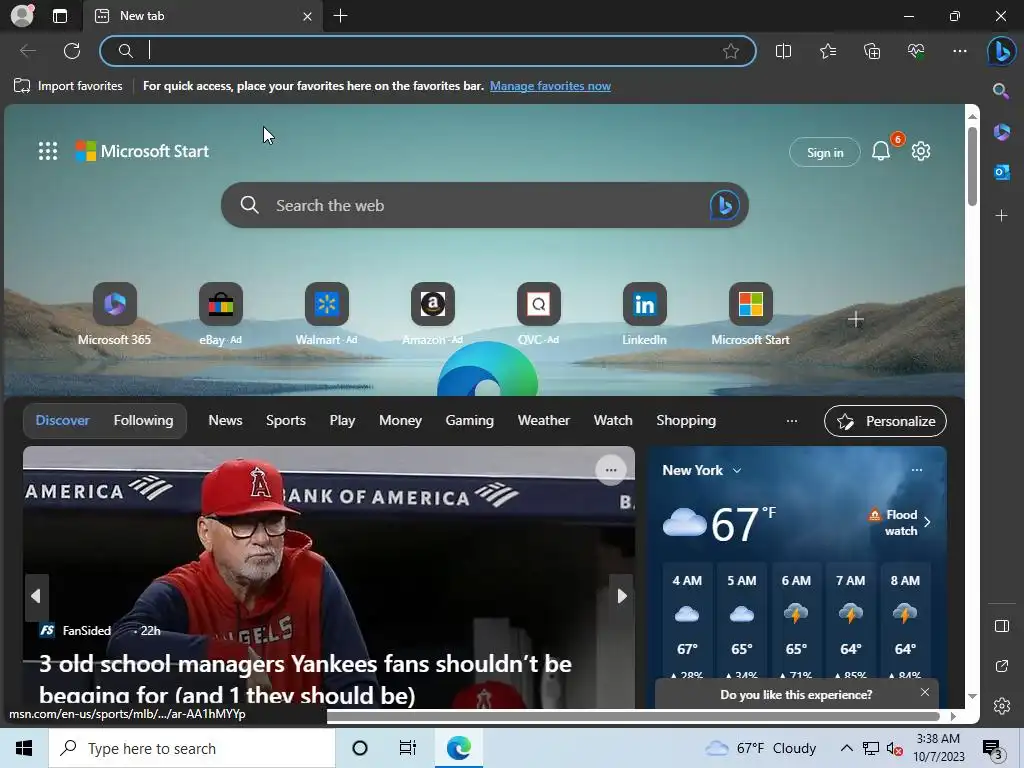
Task: Expand more feed categories ellipsis
Action: (x=792, y=421)
